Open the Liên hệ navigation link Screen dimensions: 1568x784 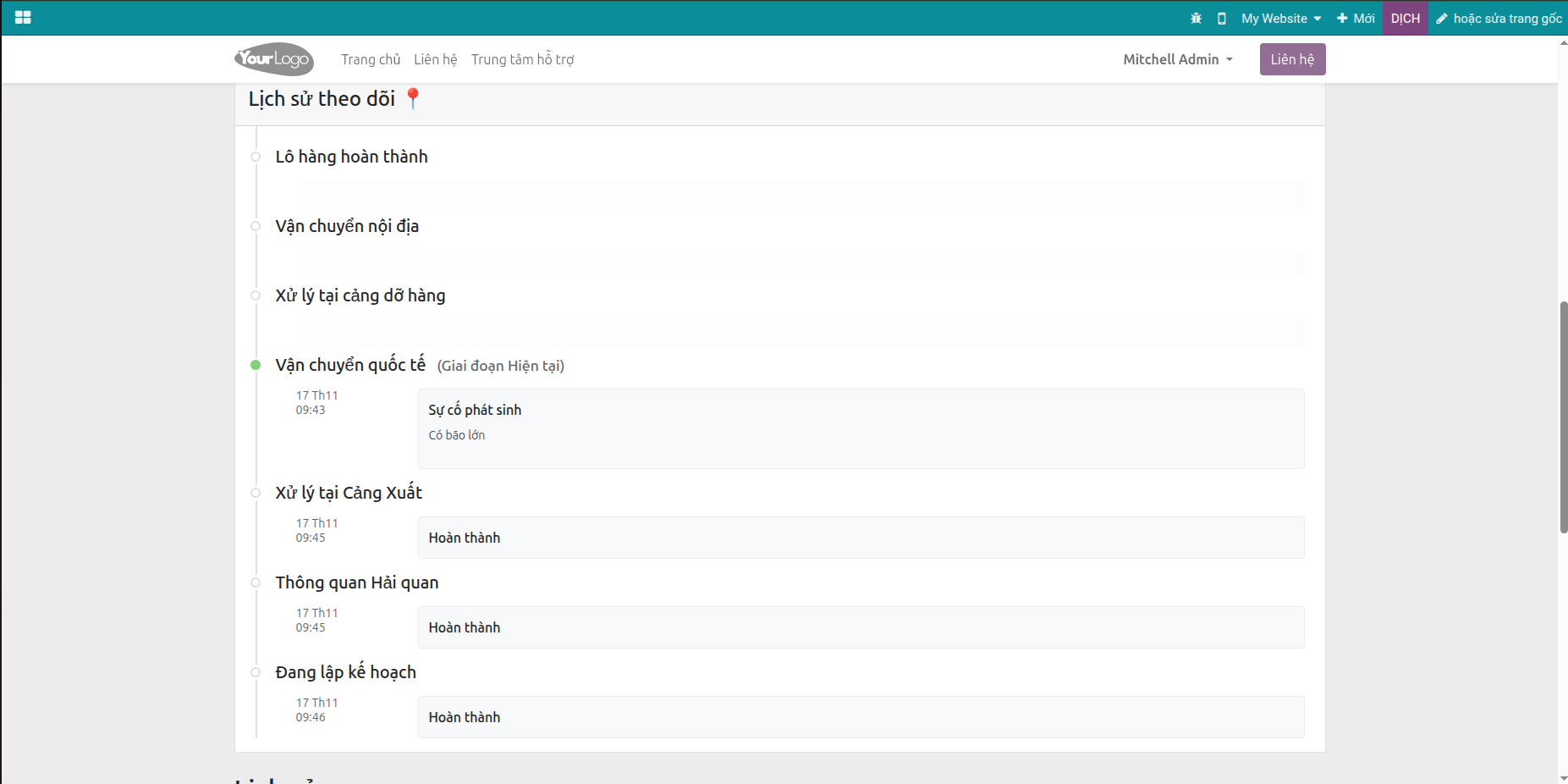(435, 59)
